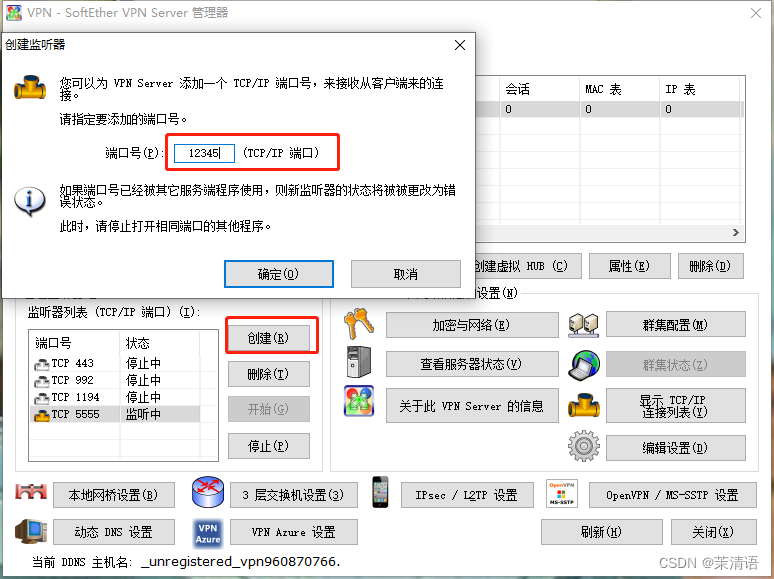Viewport: 774px width, 579px height.
Task: Open 显示 TCP/IP 连接列表(Y)
Action: tap(675, 405)
